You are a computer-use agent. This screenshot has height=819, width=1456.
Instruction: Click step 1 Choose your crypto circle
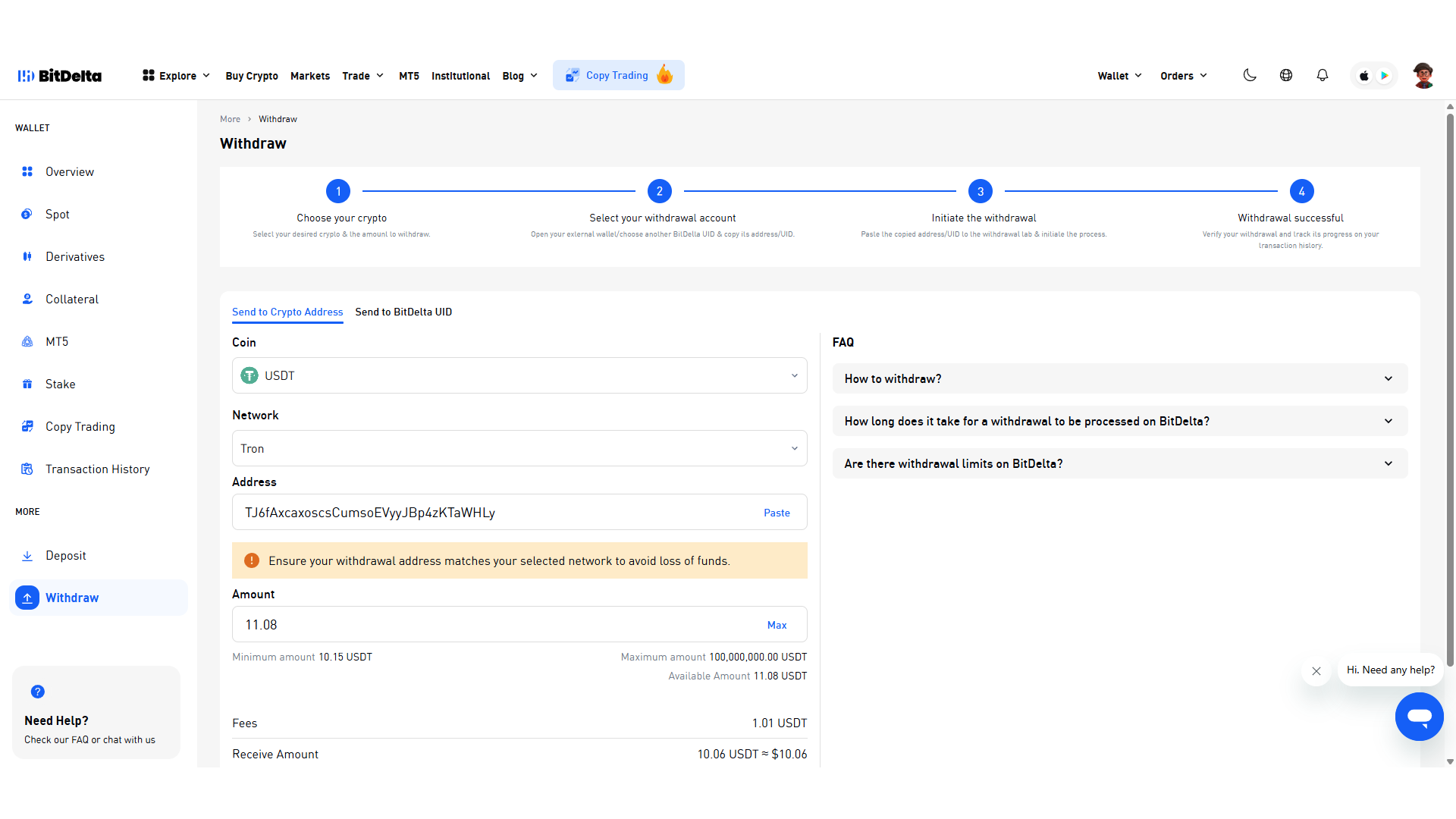(338, 191)
